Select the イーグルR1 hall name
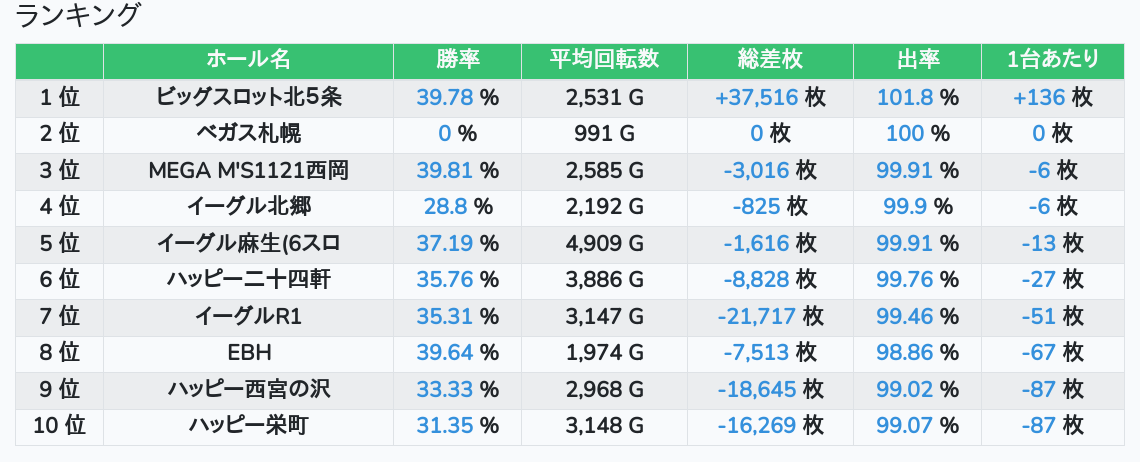The image size is (1140, 462). (249, 317)
